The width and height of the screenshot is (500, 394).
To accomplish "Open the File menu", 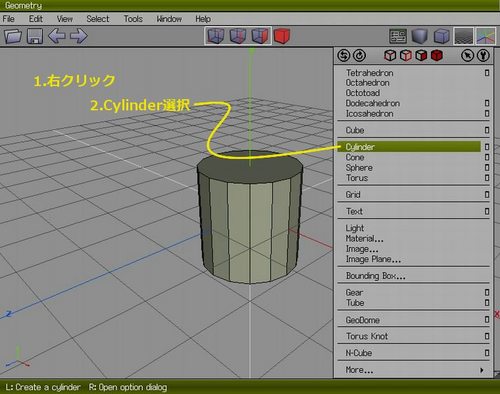I will click(x=8, y=19).
